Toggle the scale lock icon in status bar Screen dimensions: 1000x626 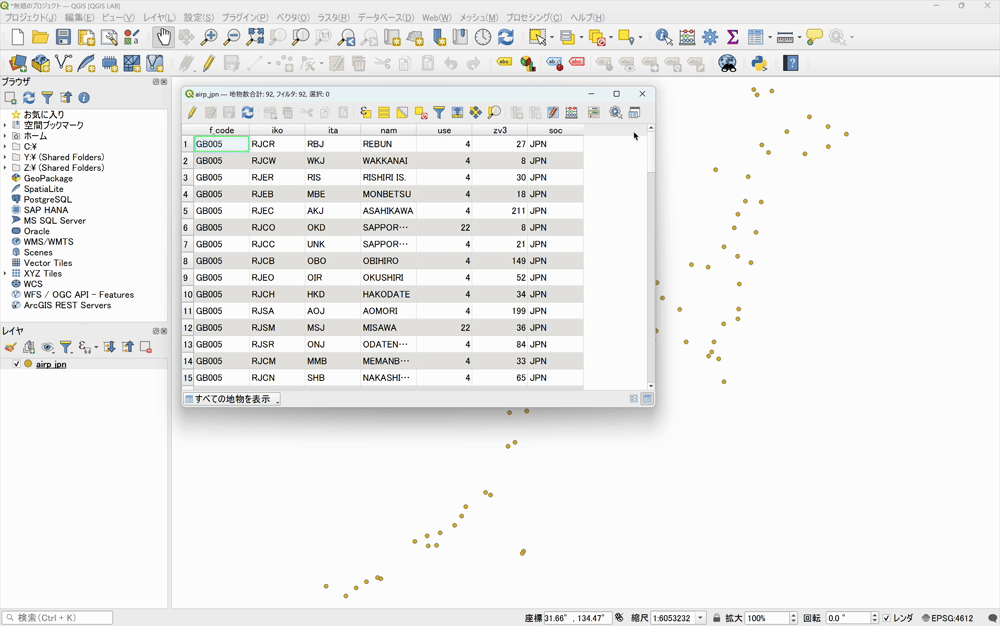click(716, 618)
